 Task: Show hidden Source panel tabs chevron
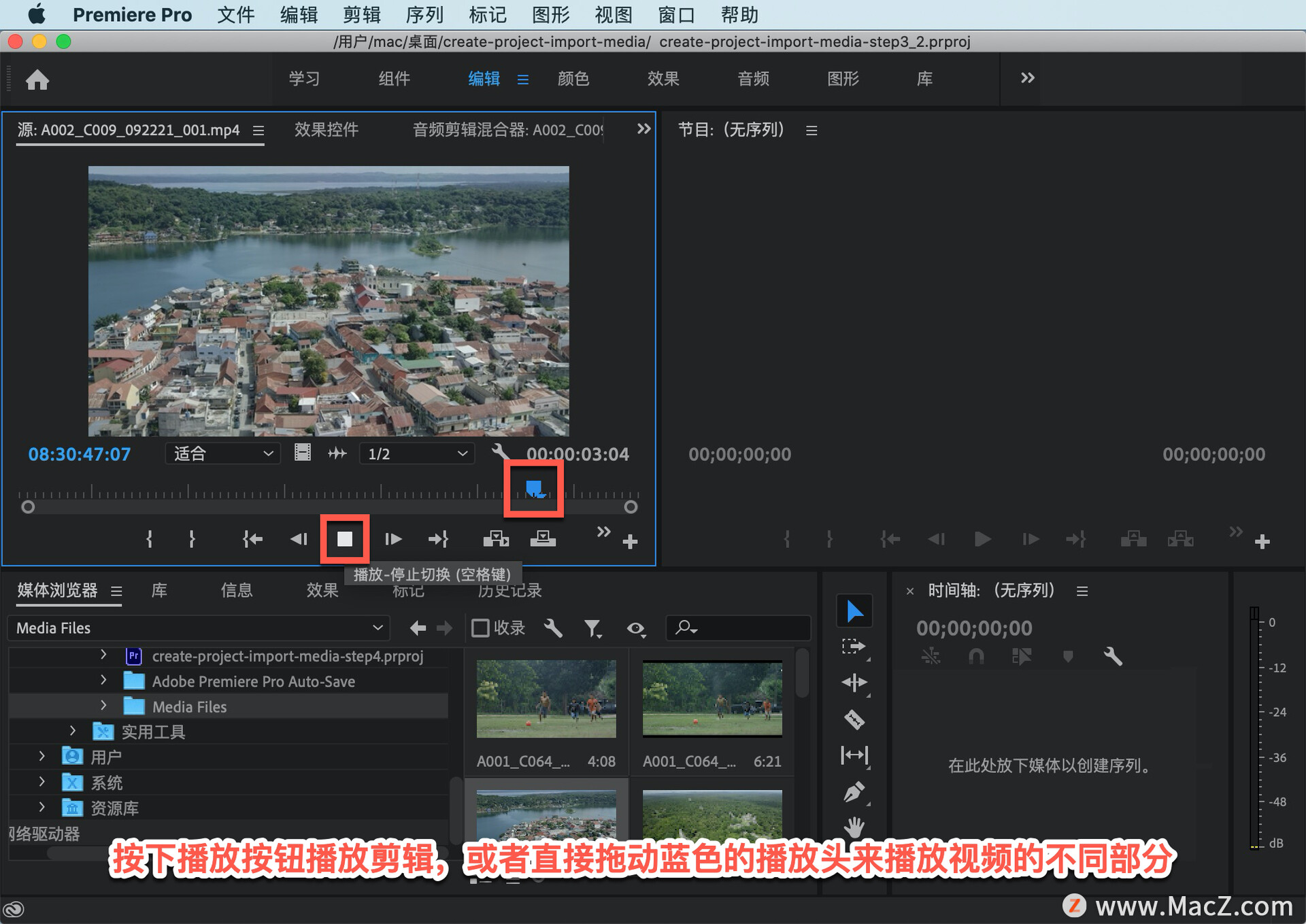pyautogui.click(x=643, y=129)
